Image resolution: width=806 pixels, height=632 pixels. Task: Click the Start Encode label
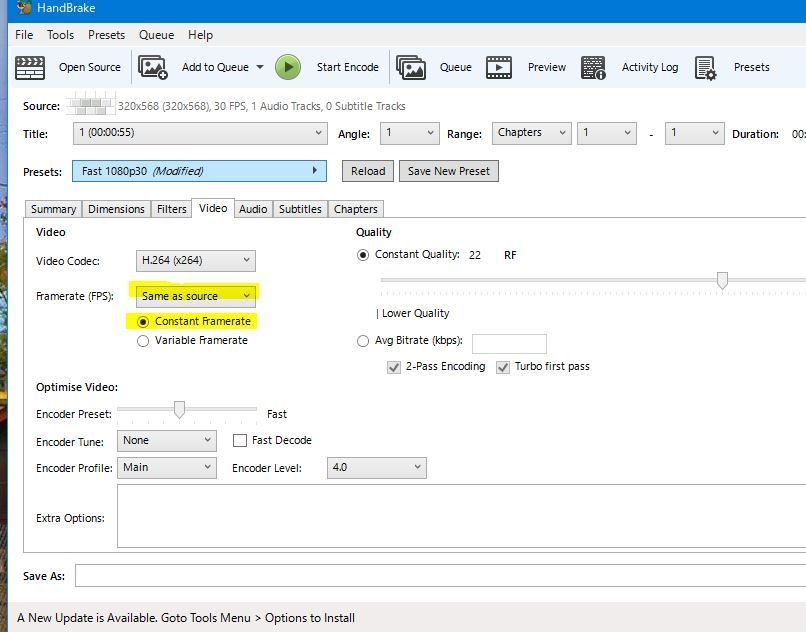pos(347,67)
